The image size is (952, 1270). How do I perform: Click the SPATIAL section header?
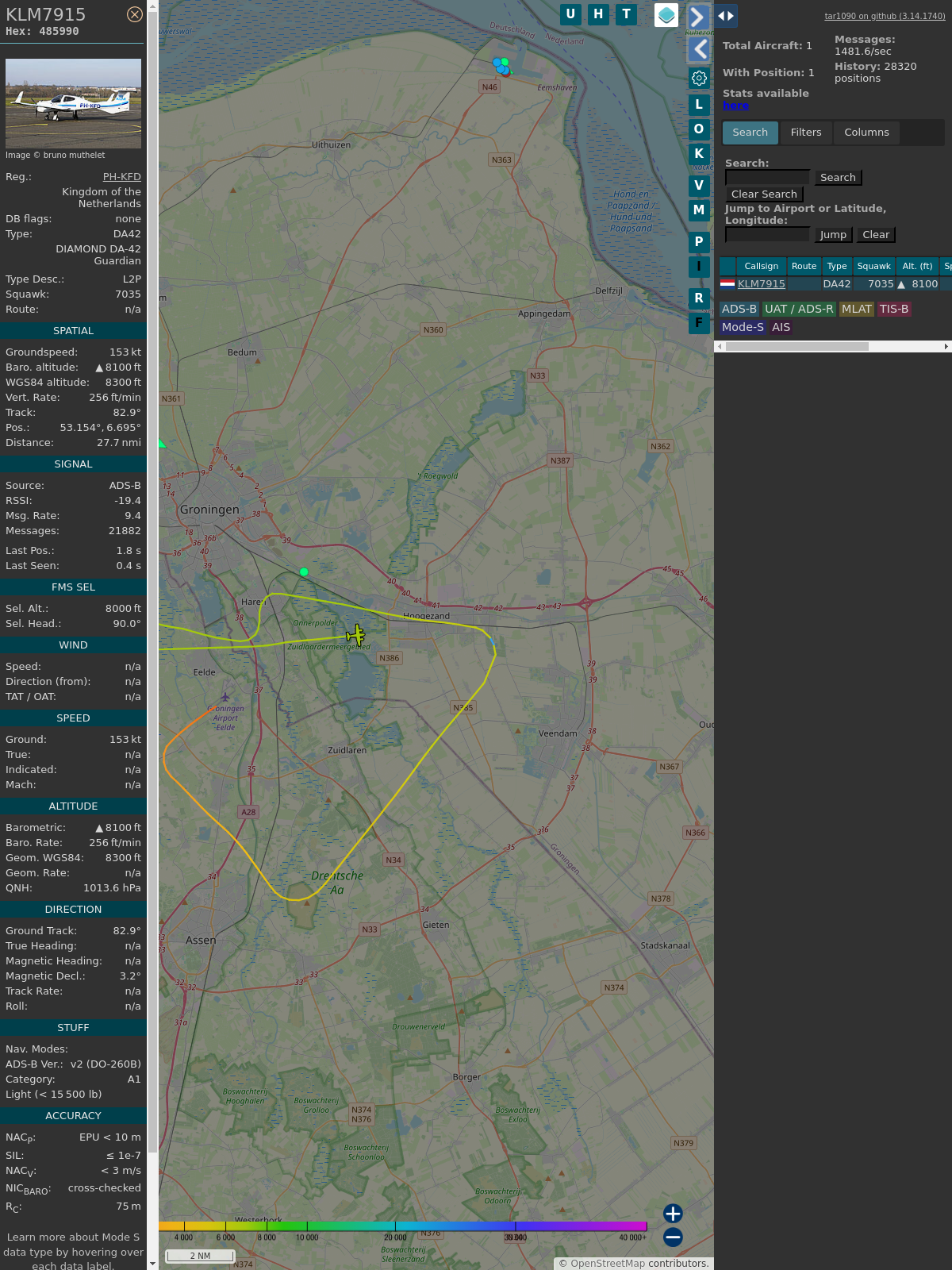pos(73,331)
